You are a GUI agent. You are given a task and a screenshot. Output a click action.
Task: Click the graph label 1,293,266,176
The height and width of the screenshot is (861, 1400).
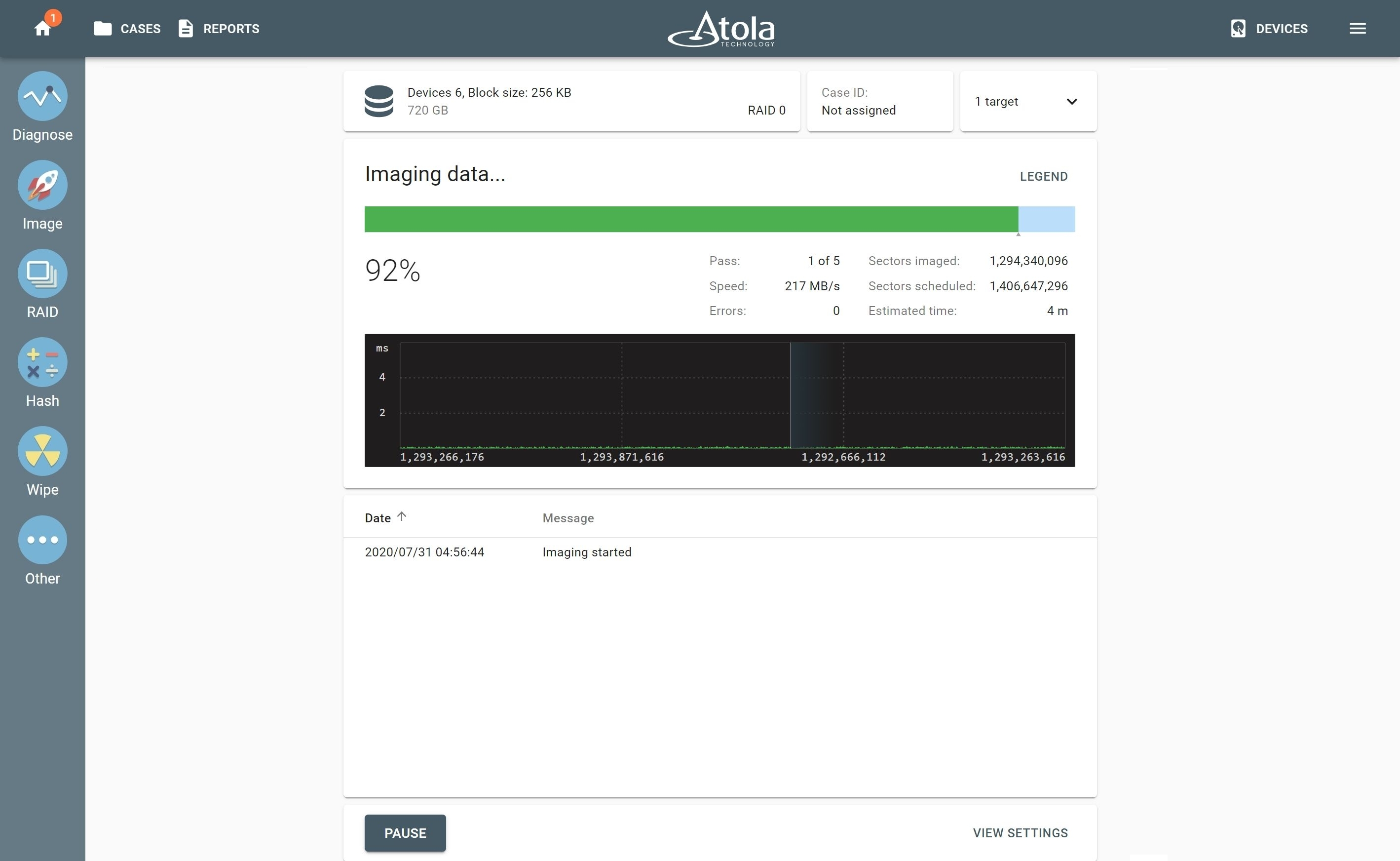click(x=442, y=457)
